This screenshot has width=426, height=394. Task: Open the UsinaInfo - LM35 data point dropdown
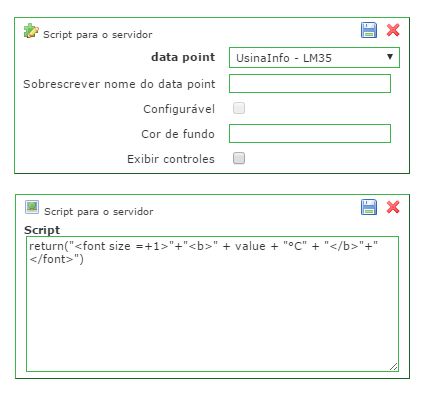pos(314,58)
